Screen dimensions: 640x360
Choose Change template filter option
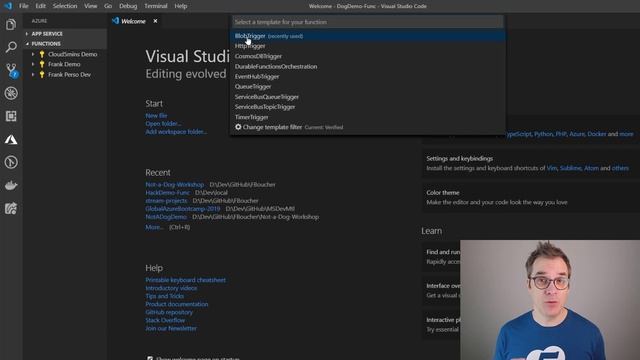pos(367,127)
